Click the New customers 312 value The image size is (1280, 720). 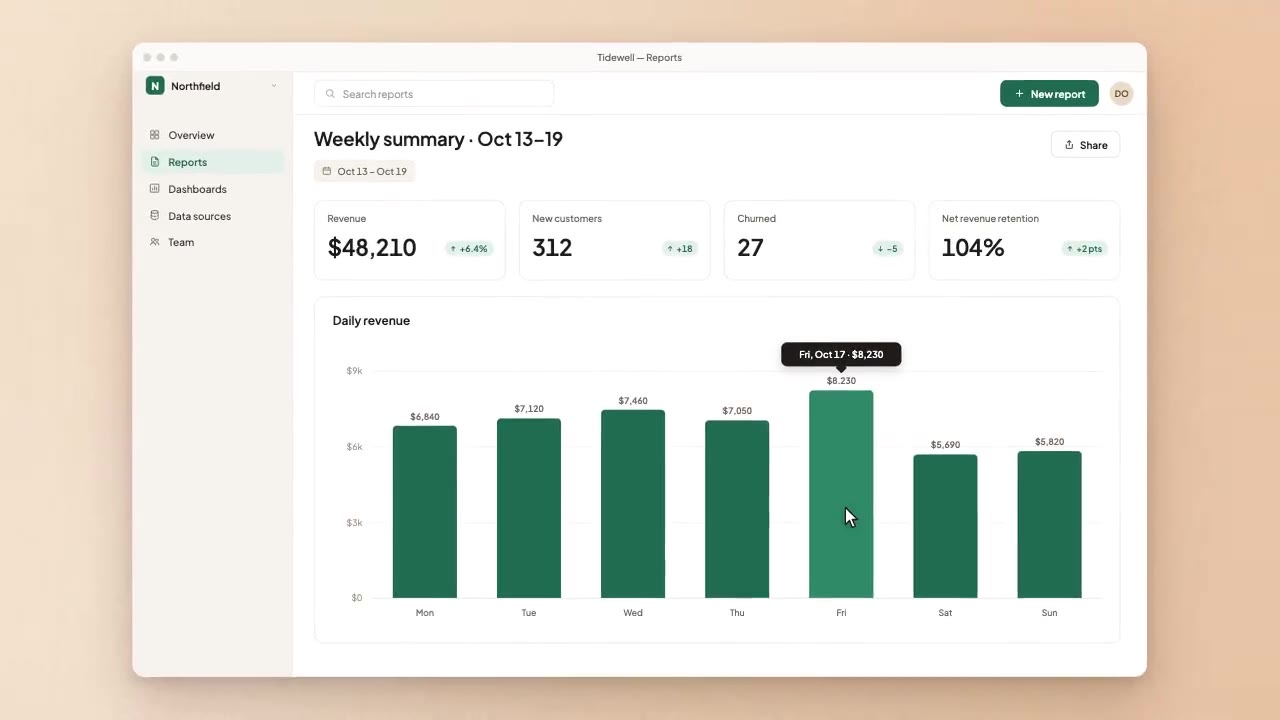point(552,248)
